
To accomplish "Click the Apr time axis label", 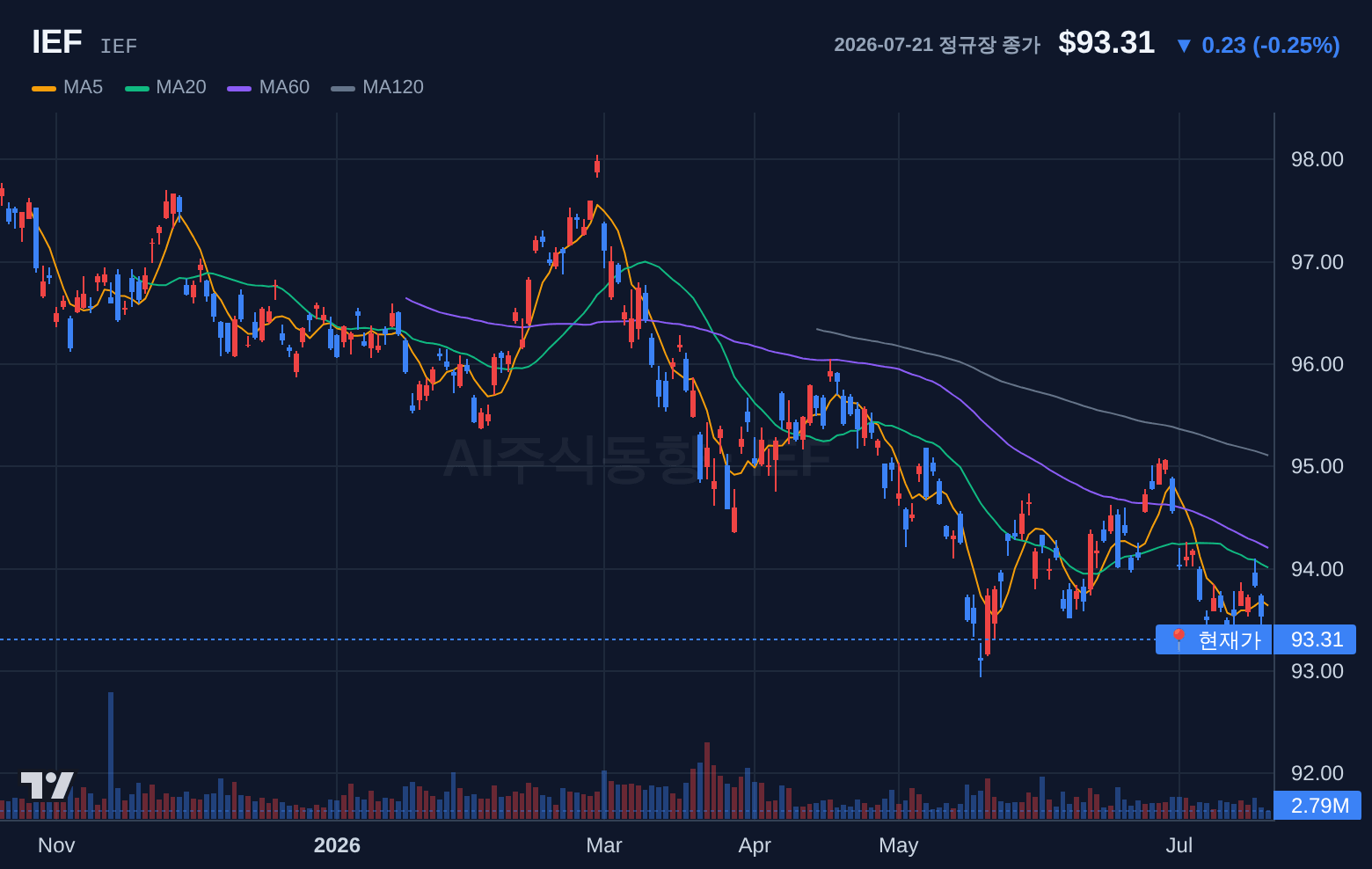I will (755, 845).
